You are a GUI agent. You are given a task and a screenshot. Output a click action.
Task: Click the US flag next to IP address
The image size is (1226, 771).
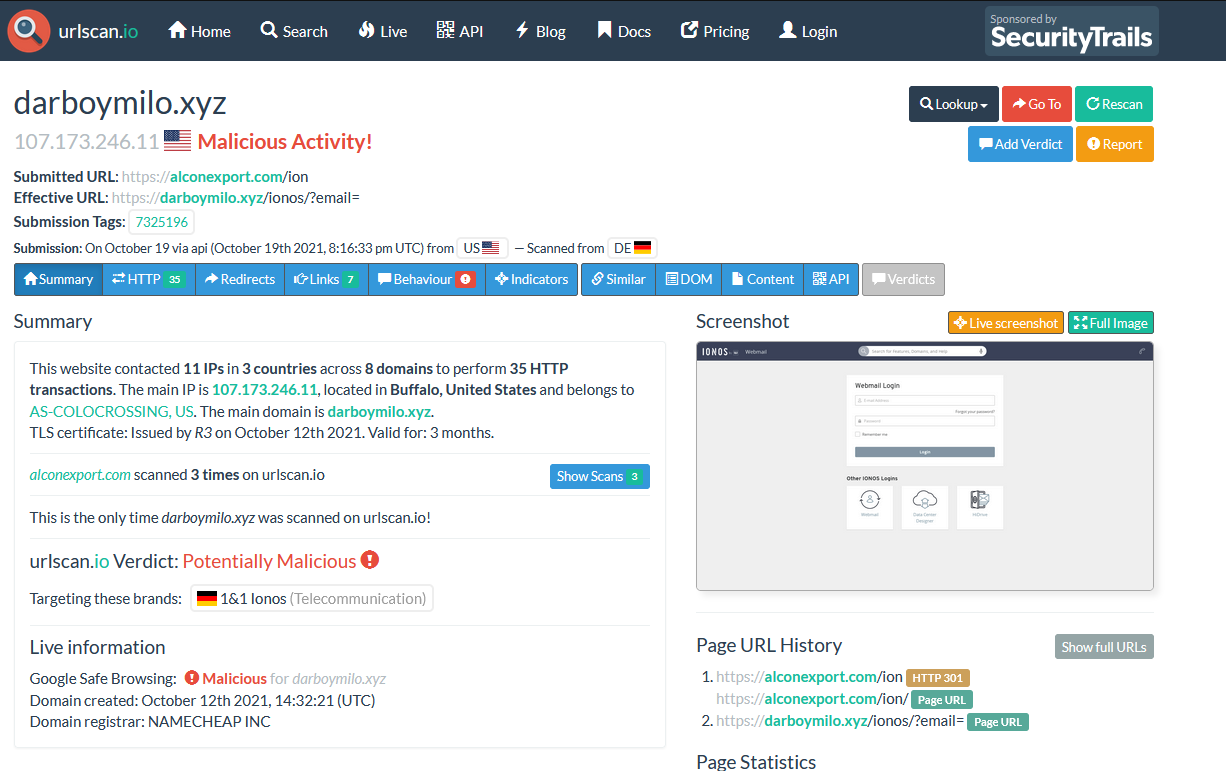click(177, 141)
